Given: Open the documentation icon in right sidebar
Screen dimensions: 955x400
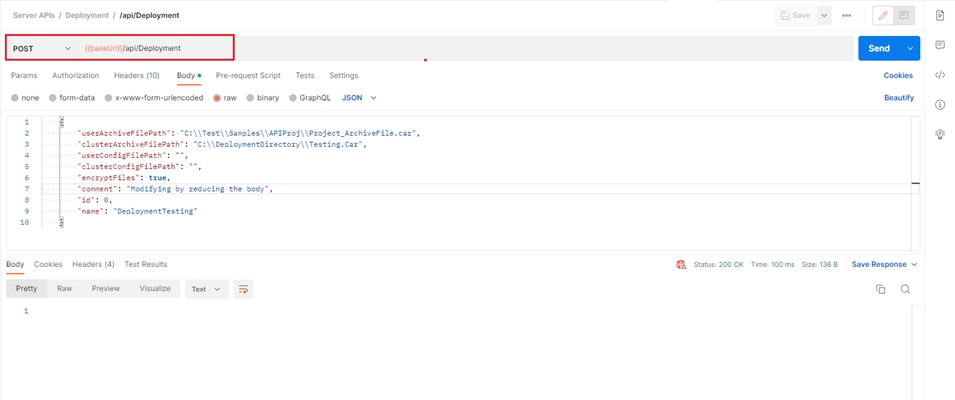Looking at the screenshot, I should (940, 15).
